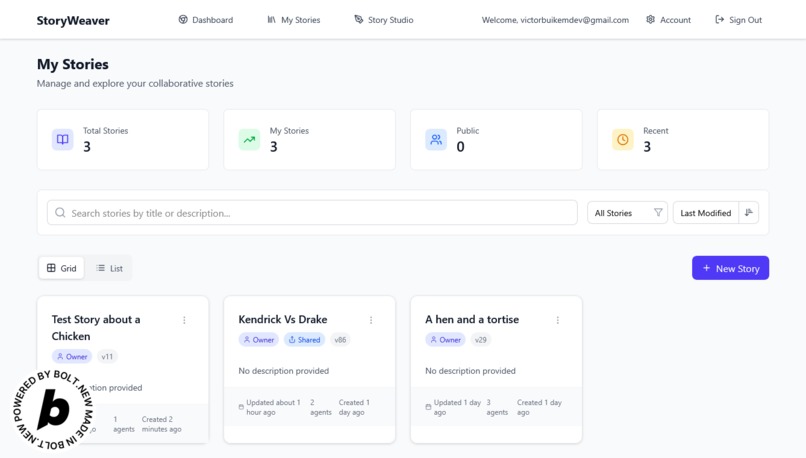Click the List view icon
Image resolution: width=806 pixels, height=458 pixels.
pyautogui.click(x=100, y=268)
